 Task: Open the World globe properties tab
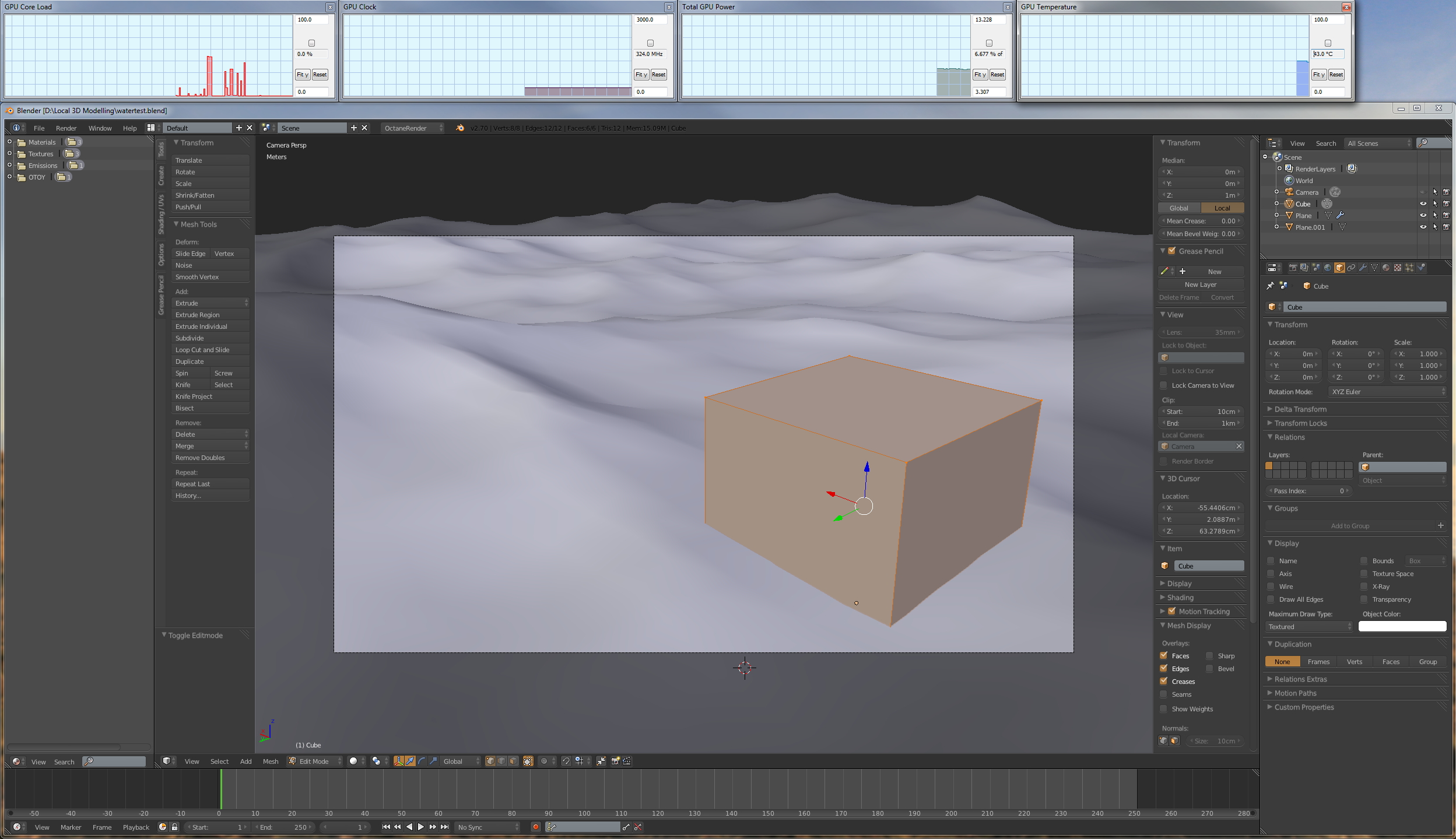click(1328, 268)
